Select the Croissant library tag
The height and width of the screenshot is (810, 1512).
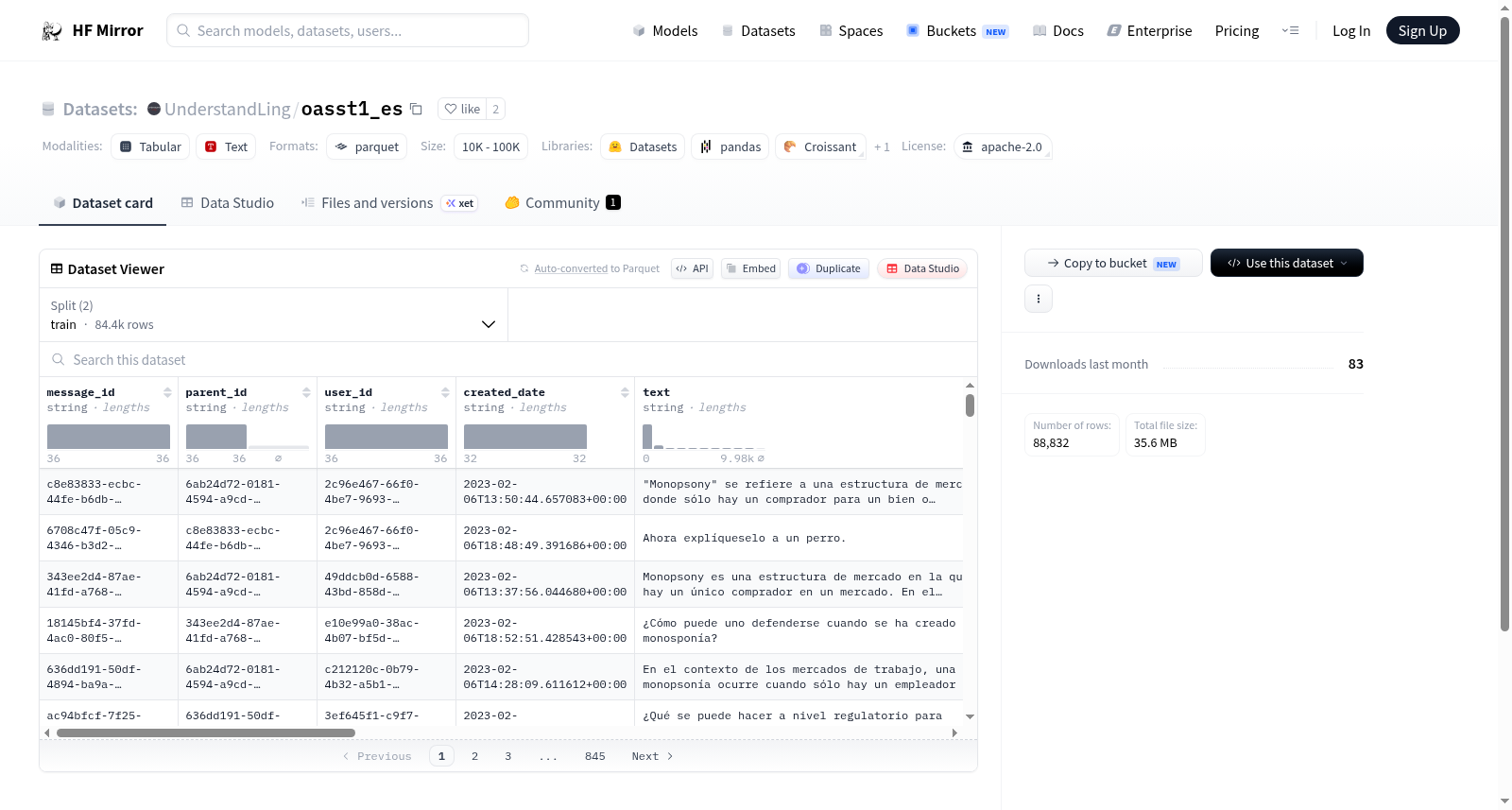pos(820,146)
